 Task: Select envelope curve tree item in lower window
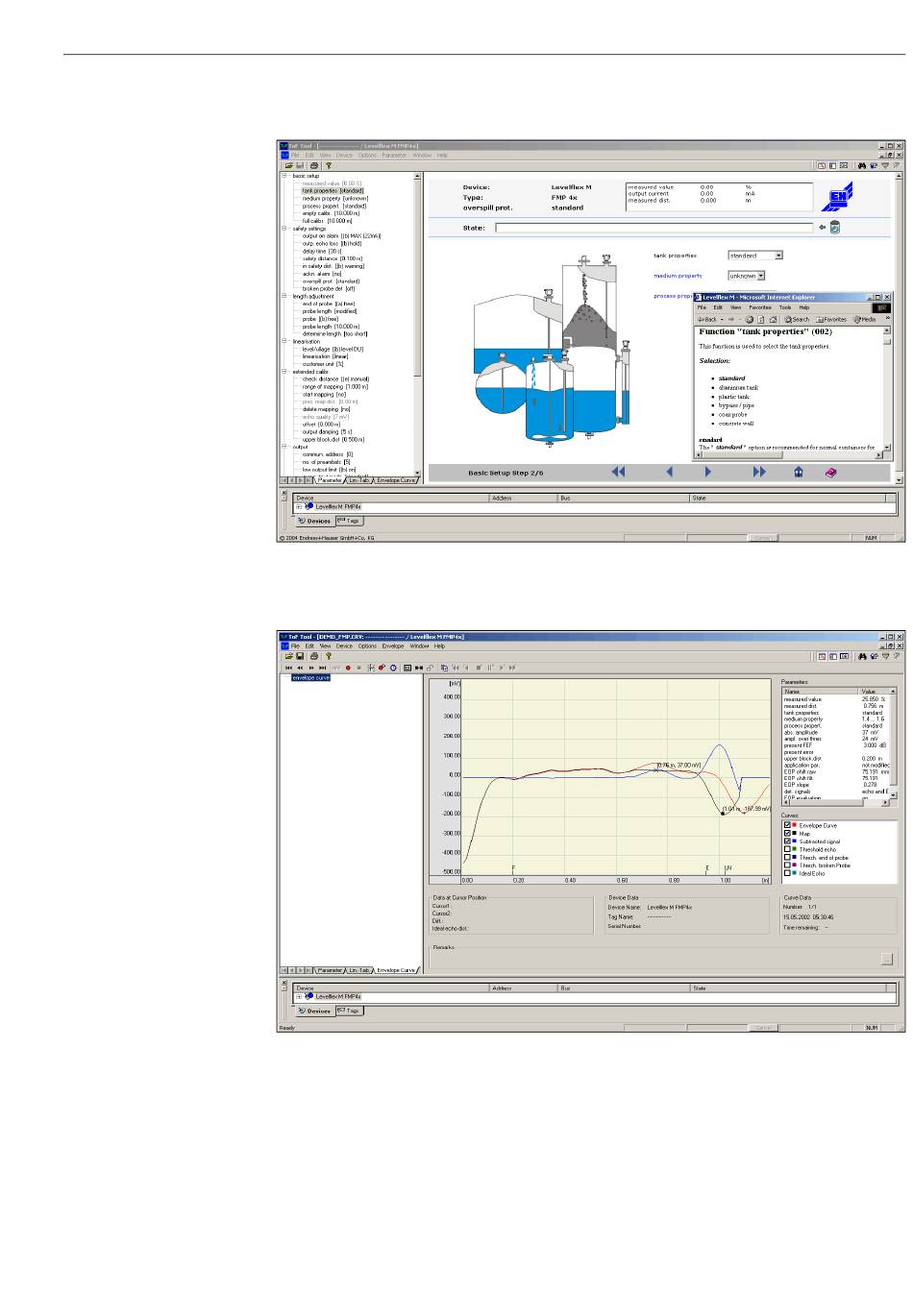[310, 677]
